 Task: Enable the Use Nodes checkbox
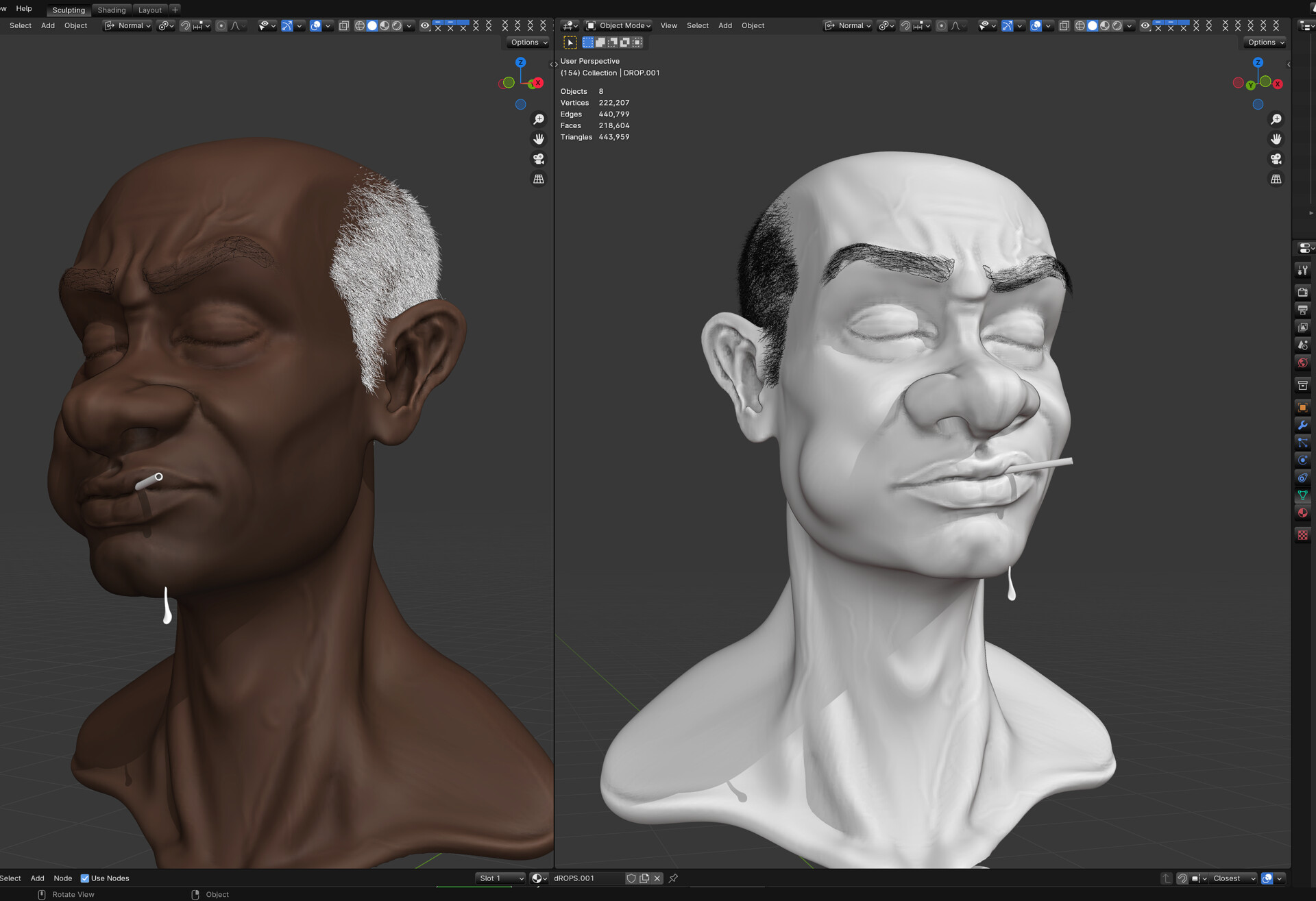85,878
